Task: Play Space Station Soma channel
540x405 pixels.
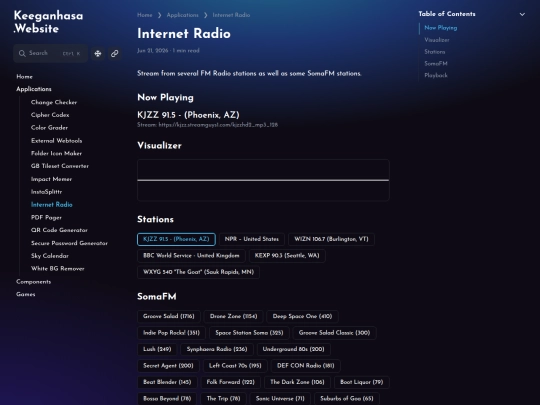Action: pyautogui.click(x=249, y=333)
